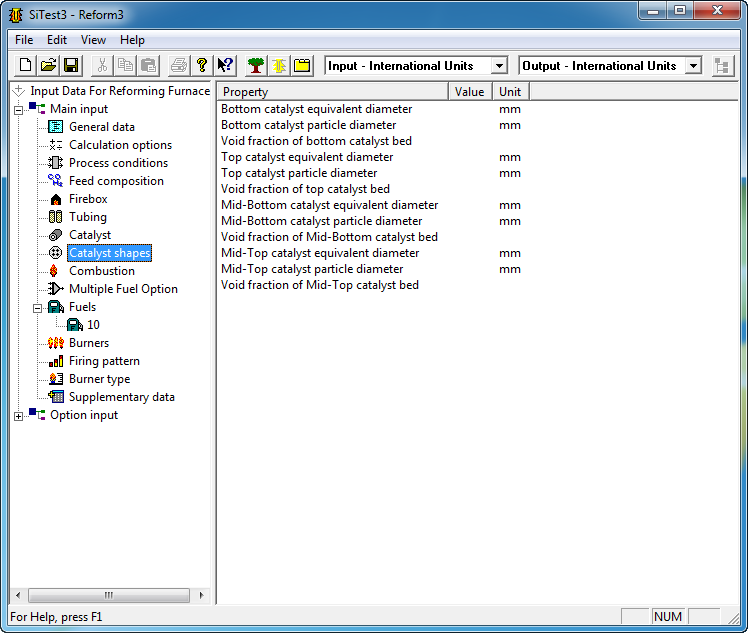Viewport: 748px width, 633px height.
Task: Click the Tubing icon in the tree
Action: (x=56, y=217)
